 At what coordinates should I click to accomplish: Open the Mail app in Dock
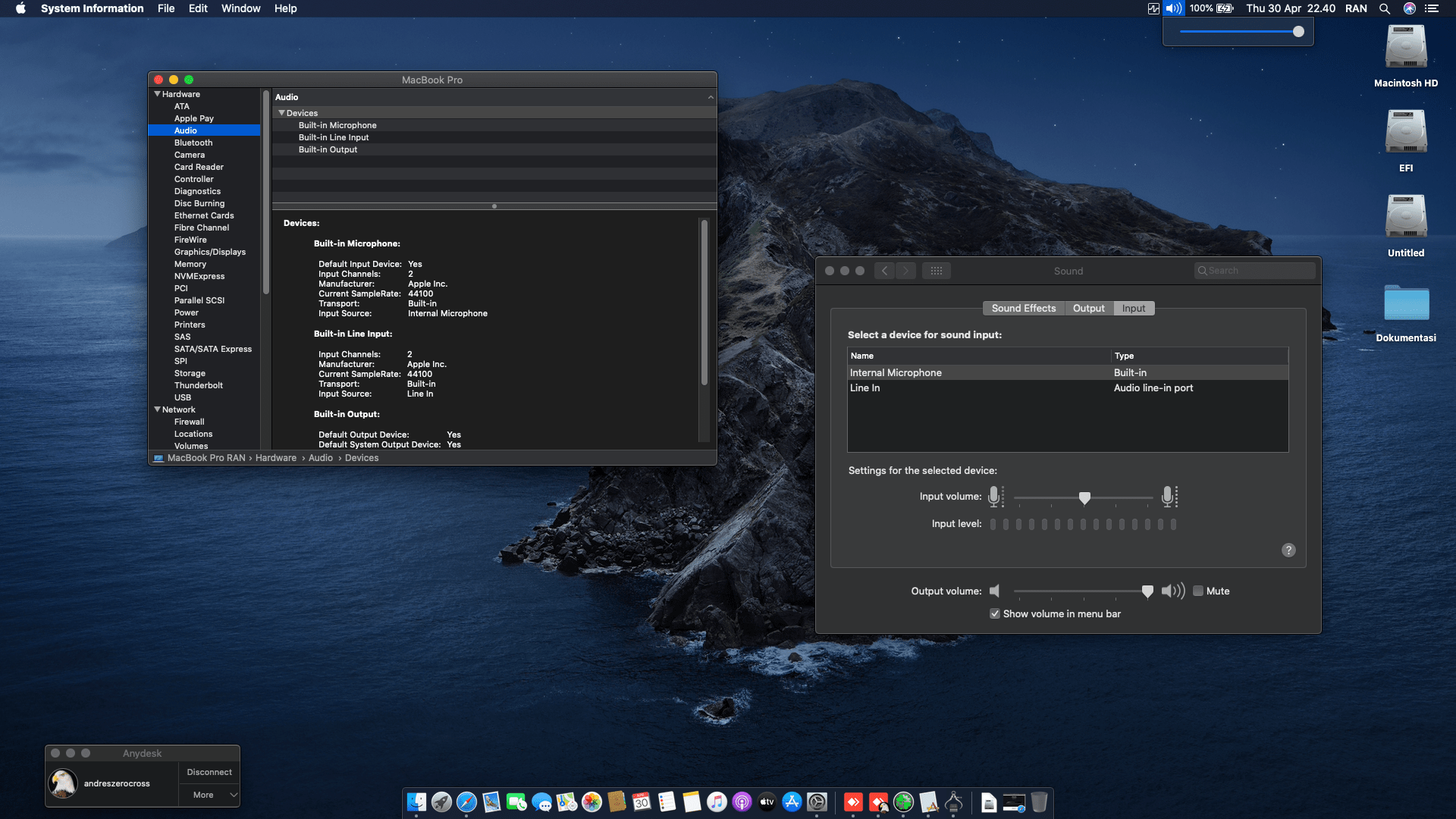(491, 802)
